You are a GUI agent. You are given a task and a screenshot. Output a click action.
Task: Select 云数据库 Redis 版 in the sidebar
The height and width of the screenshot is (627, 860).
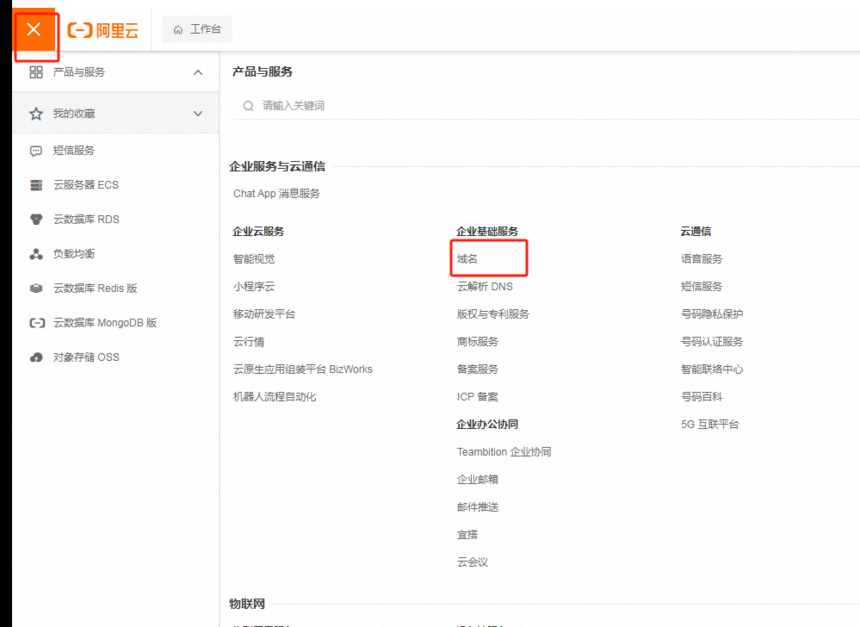95,289
